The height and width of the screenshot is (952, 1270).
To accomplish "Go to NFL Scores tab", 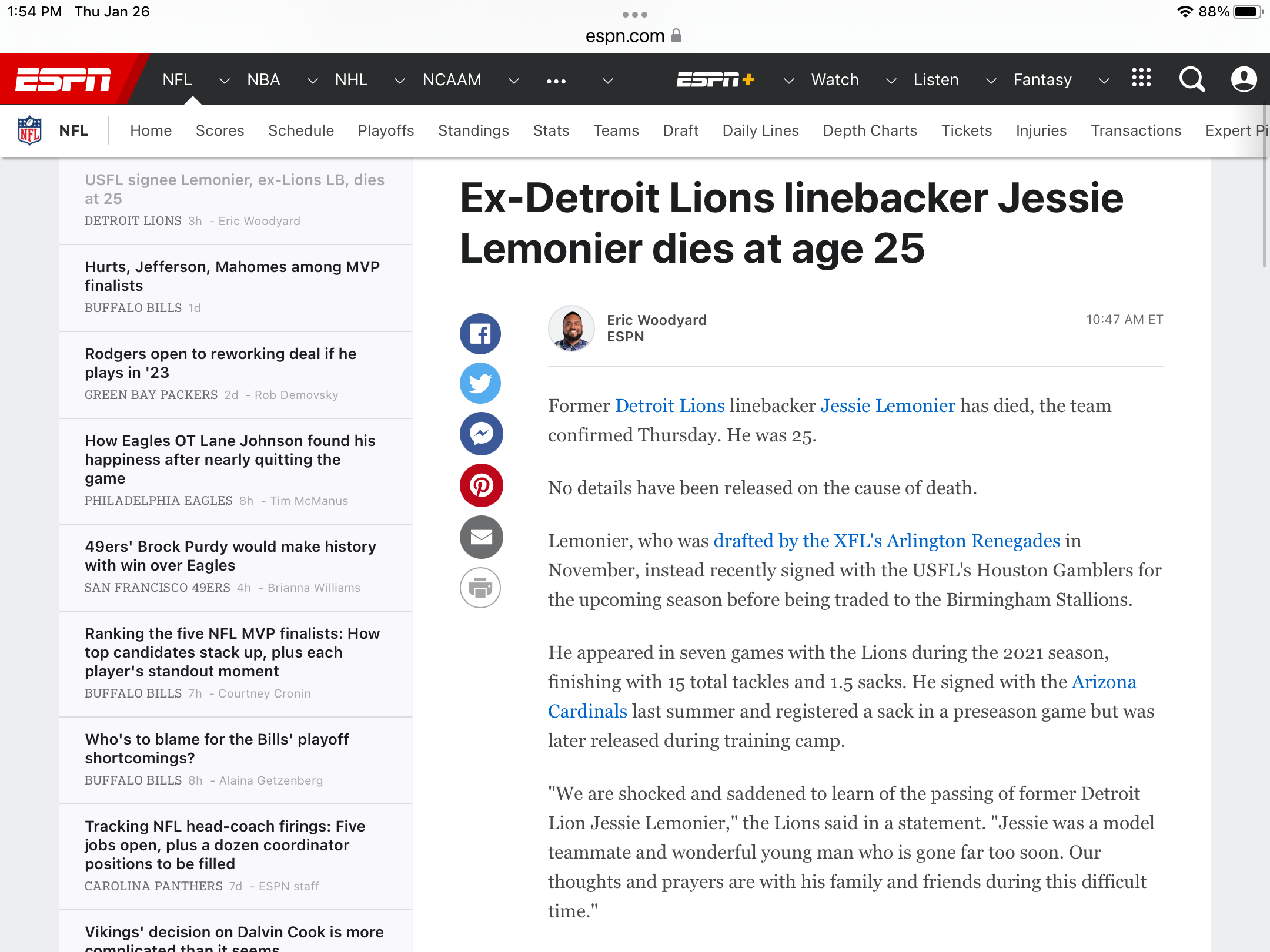I will (220, 130).
